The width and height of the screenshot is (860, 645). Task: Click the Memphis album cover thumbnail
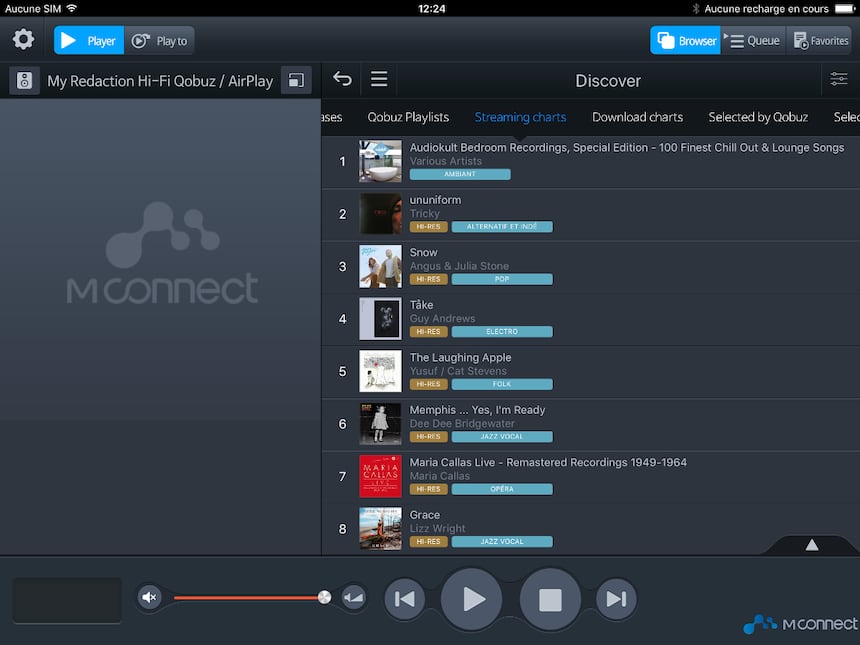point(380,424)
